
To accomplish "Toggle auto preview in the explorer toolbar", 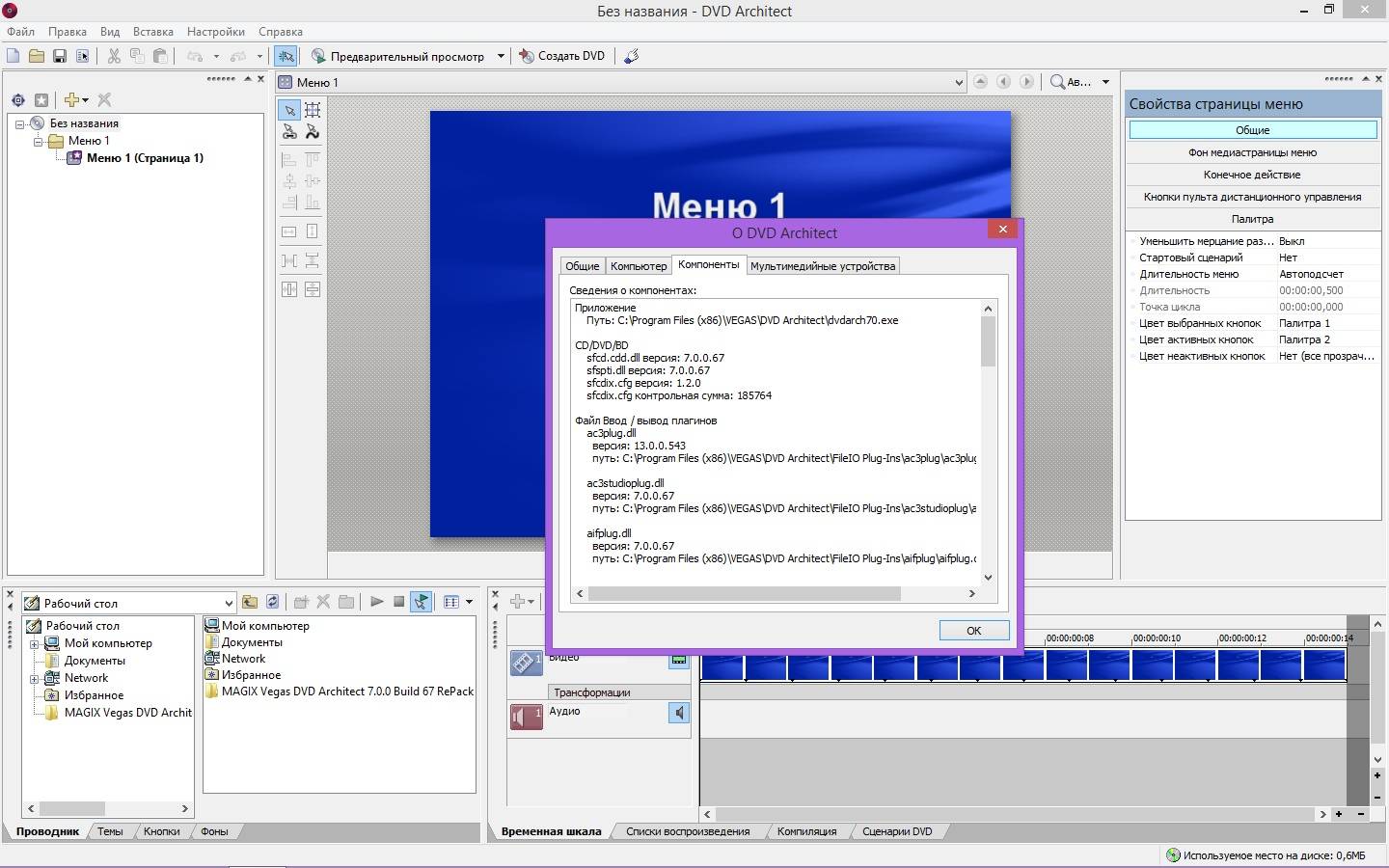I will pos(421,602).
